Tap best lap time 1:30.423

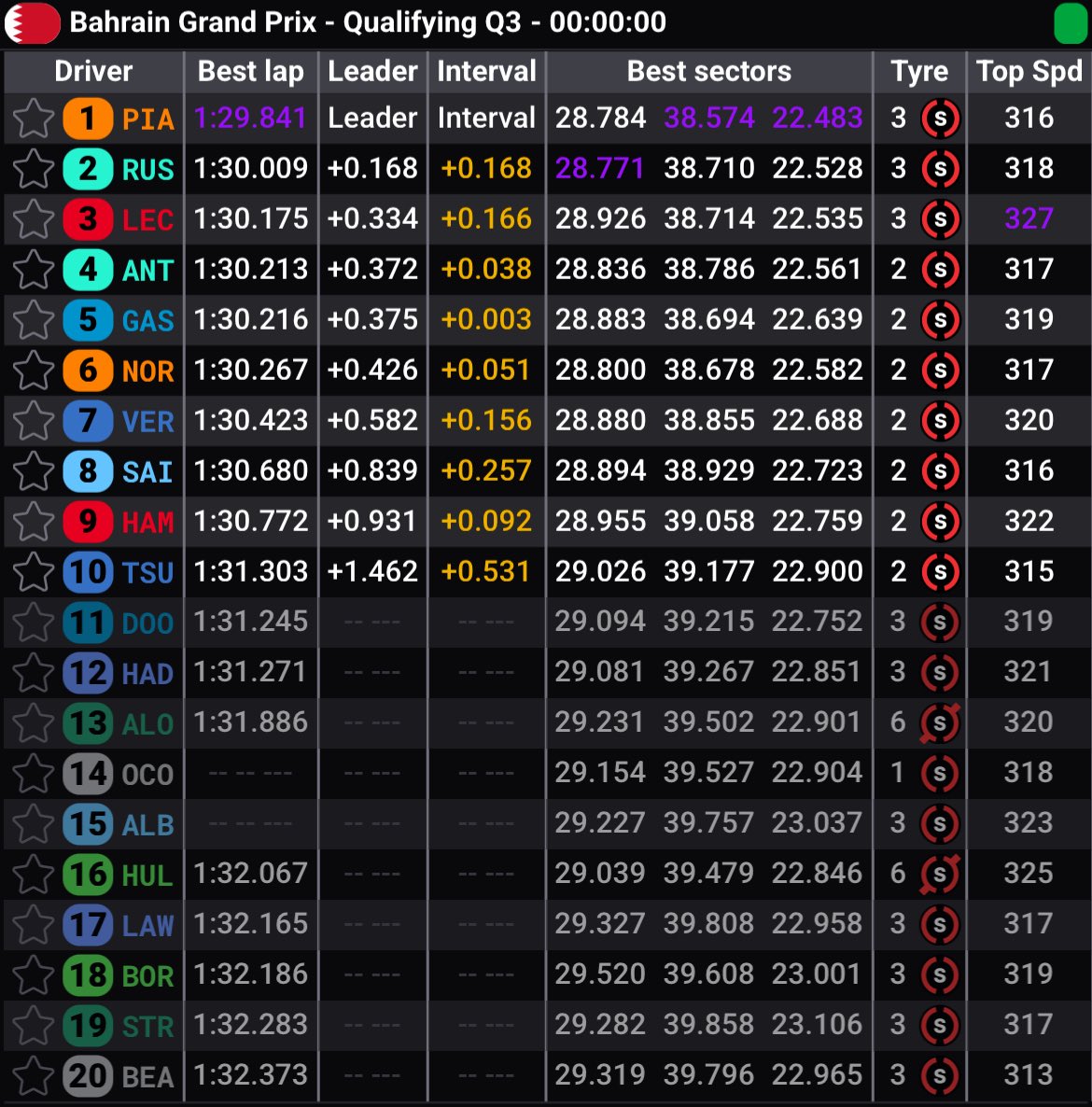[x=250, y=420]
